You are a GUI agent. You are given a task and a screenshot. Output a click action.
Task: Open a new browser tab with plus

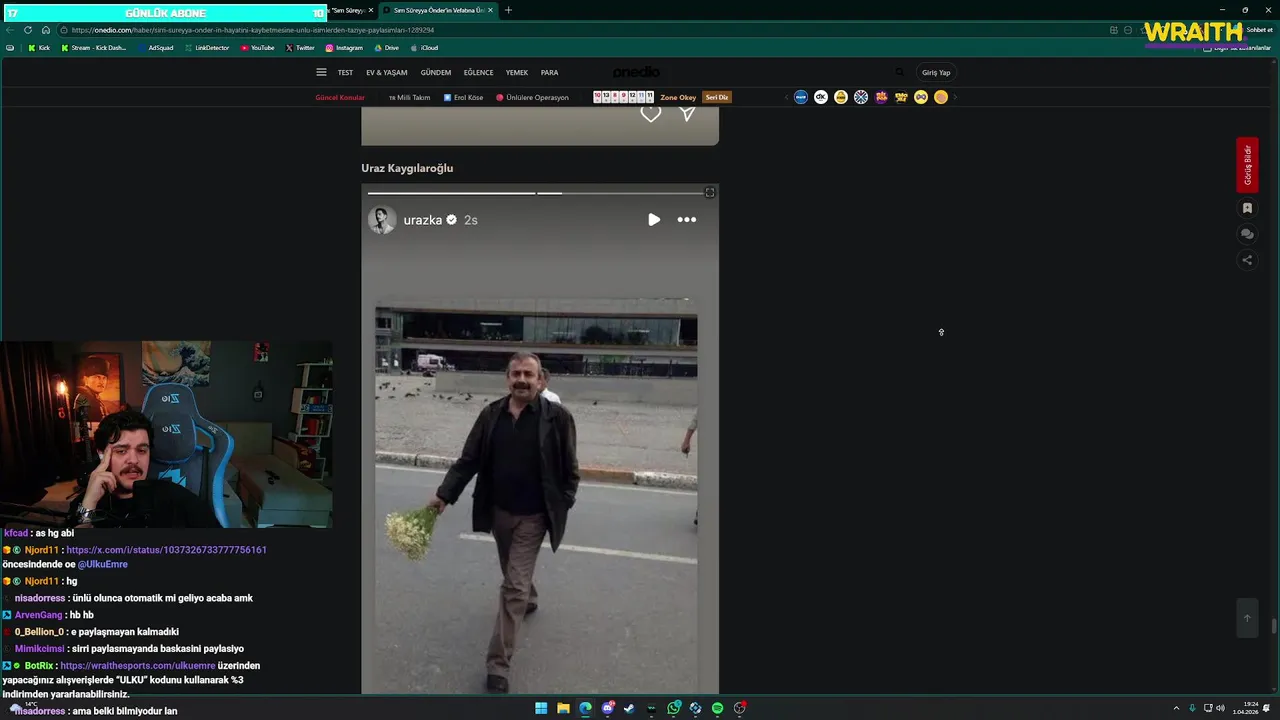coord(508,10)
